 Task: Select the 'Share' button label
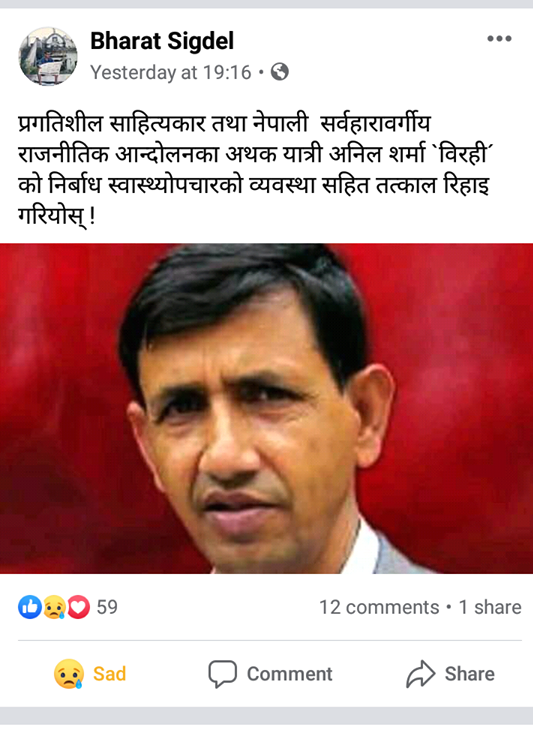tap(470, 674)
